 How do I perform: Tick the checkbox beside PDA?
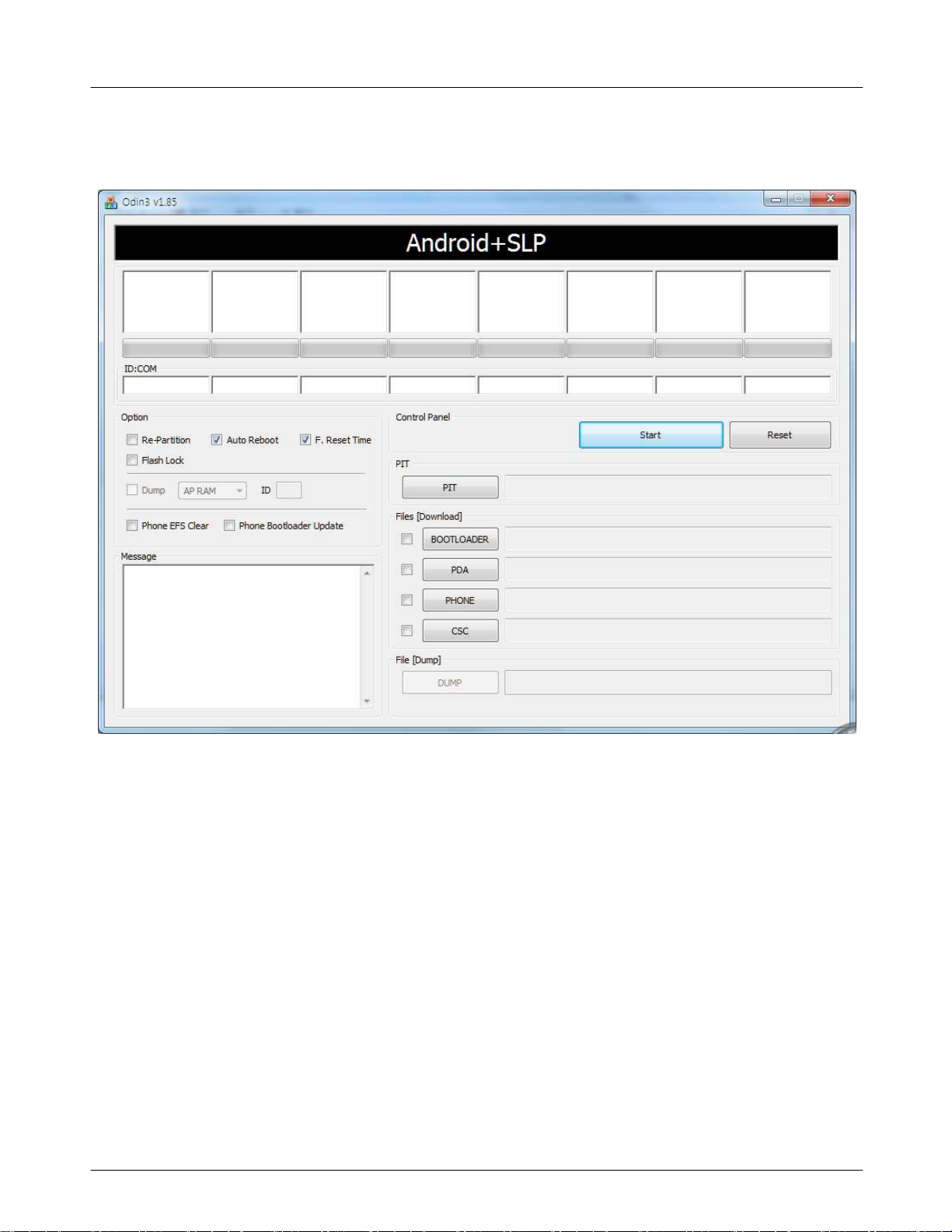[406, 570]
